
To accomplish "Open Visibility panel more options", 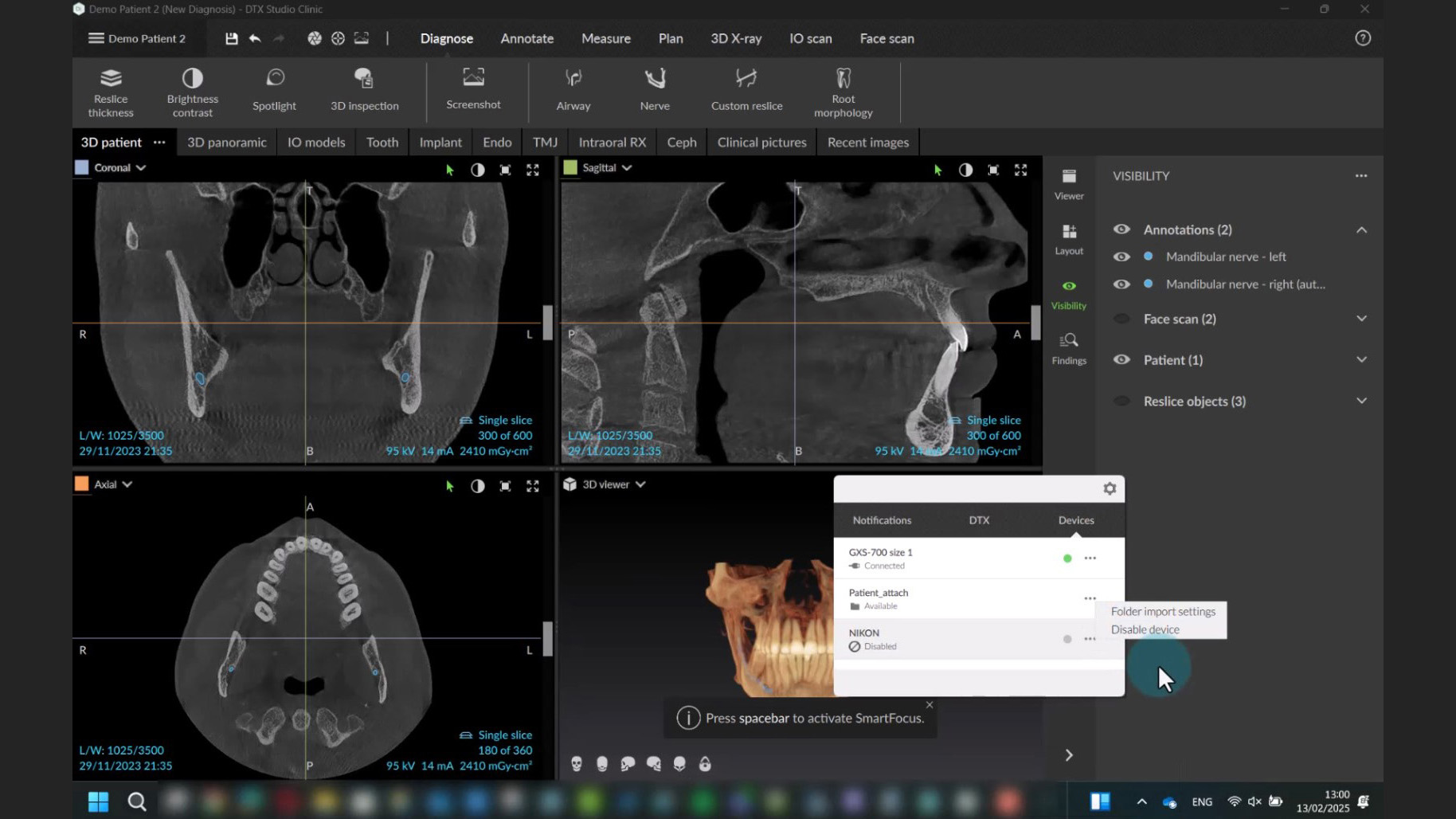I will 1361,175.
